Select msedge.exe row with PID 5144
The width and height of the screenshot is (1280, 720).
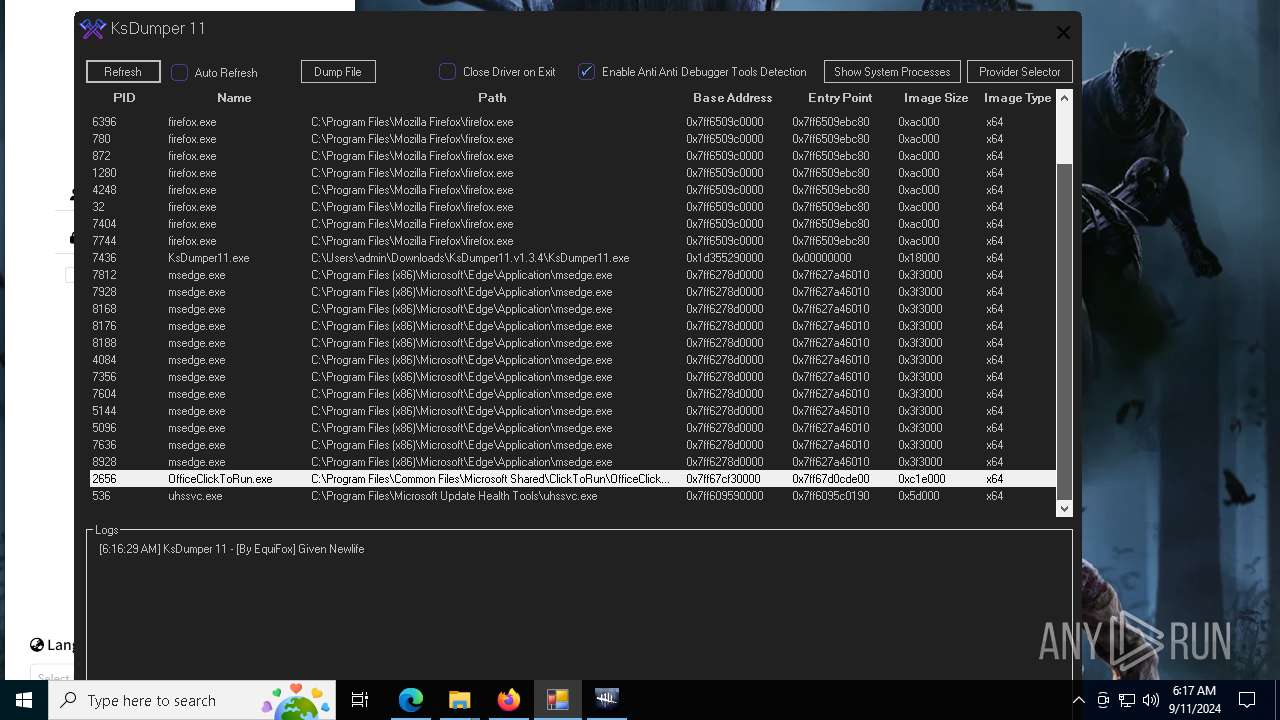point(573,411)
